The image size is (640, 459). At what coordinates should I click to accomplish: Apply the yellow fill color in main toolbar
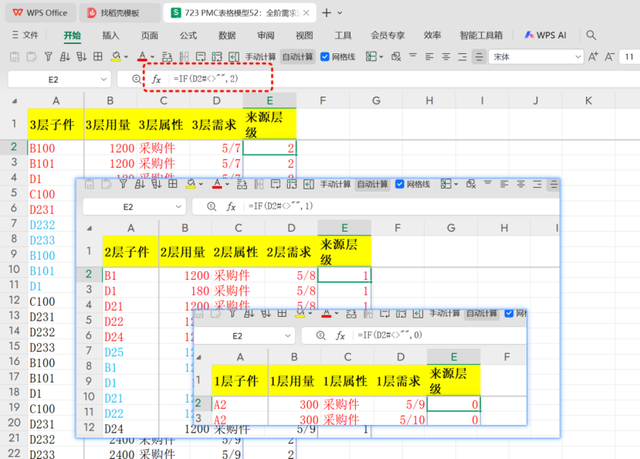click(116, 57)
